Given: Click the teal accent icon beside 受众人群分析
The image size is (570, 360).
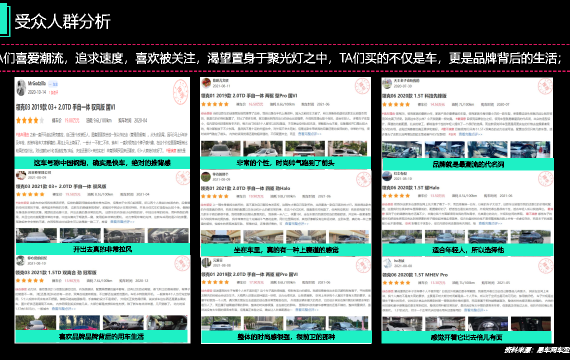Looking at the screenshot, I should click(5, 21).
